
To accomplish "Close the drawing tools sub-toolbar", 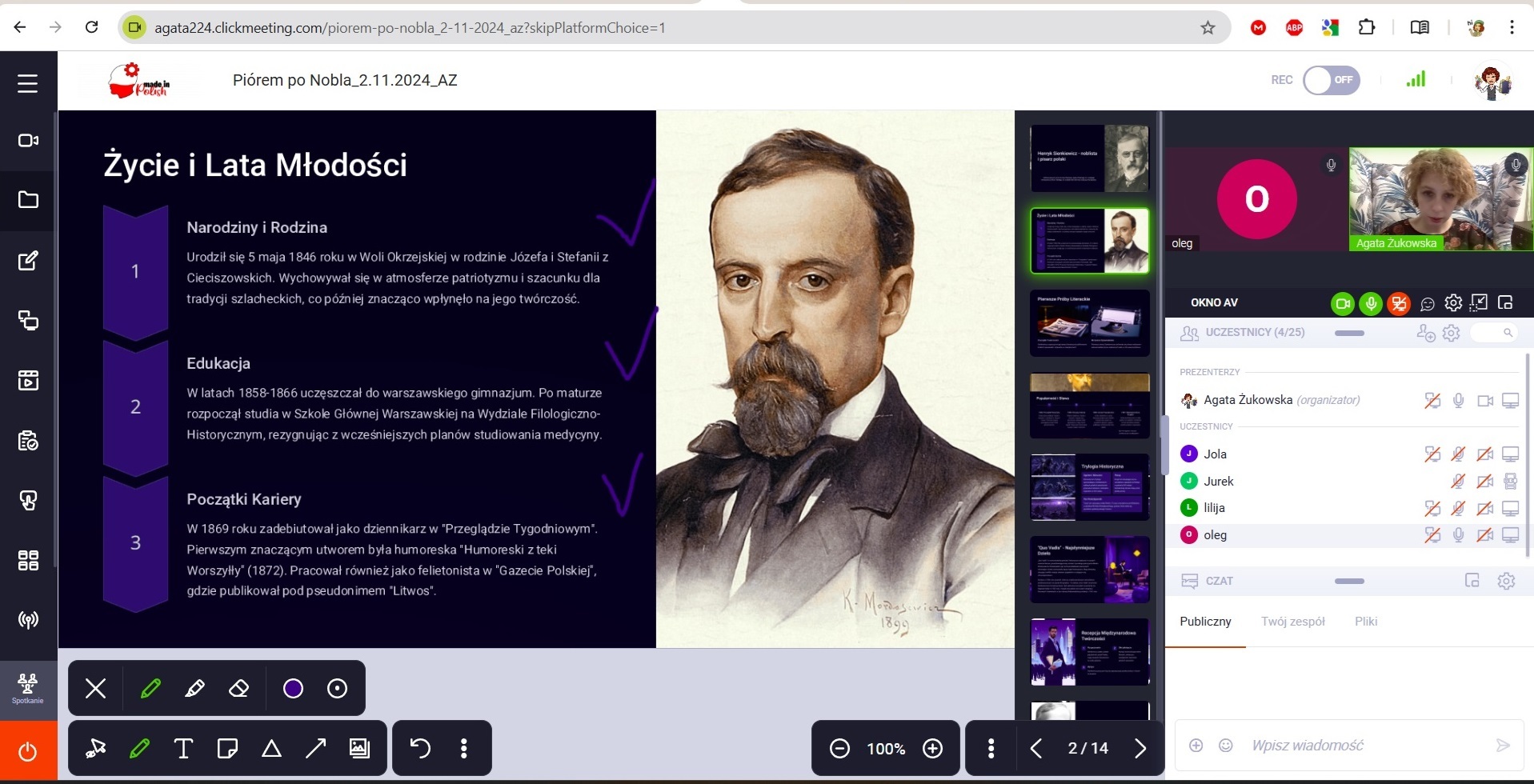I will [x=96, y=689].
